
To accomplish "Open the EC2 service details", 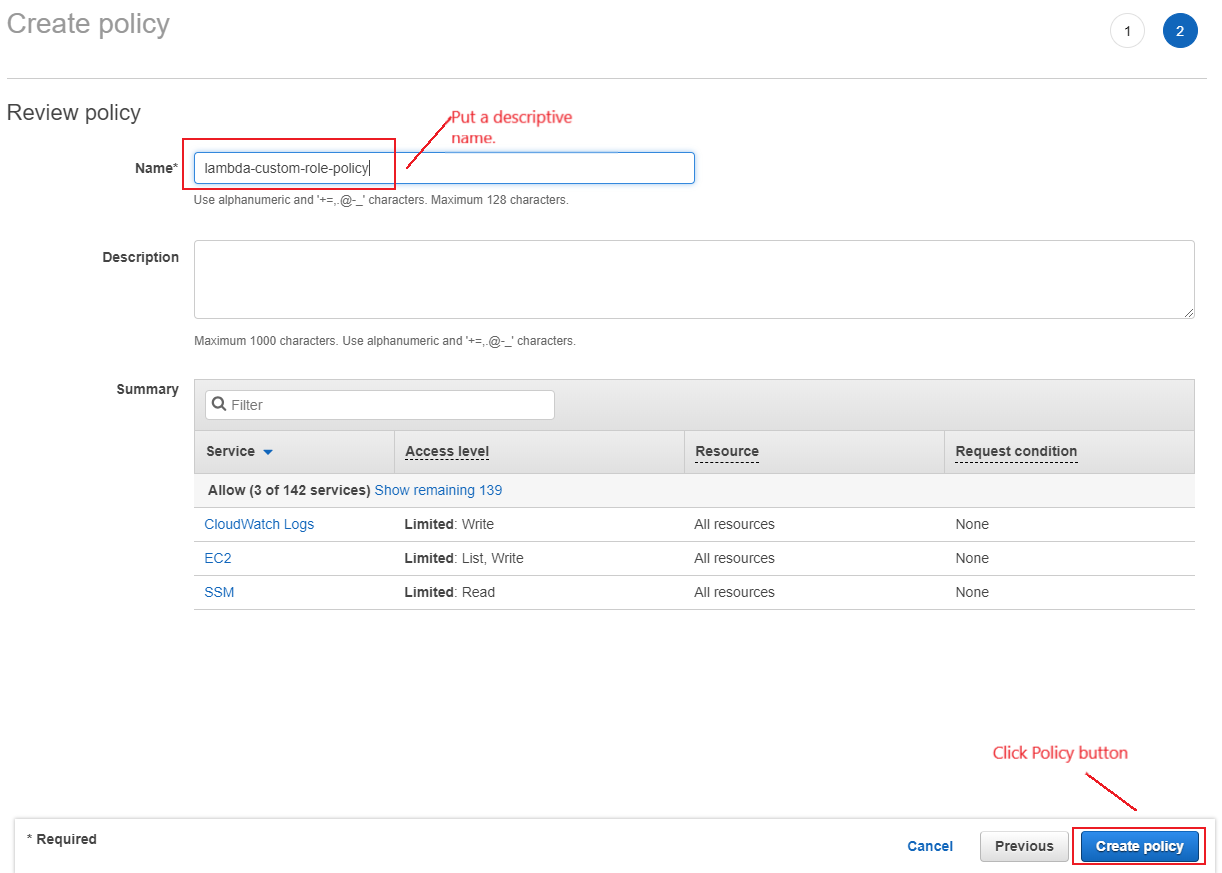I will (217, 558).
